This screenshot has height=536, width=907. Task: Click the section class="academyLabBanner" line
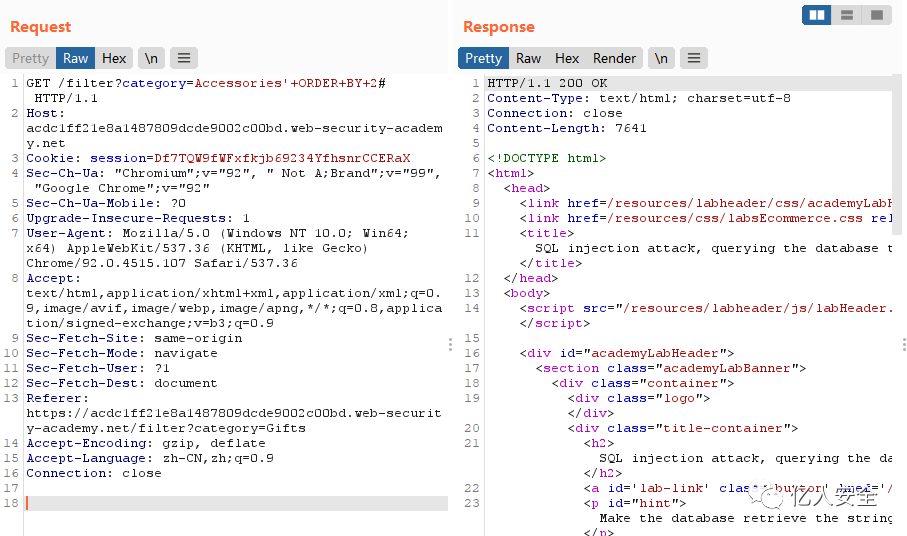(670, 369)
